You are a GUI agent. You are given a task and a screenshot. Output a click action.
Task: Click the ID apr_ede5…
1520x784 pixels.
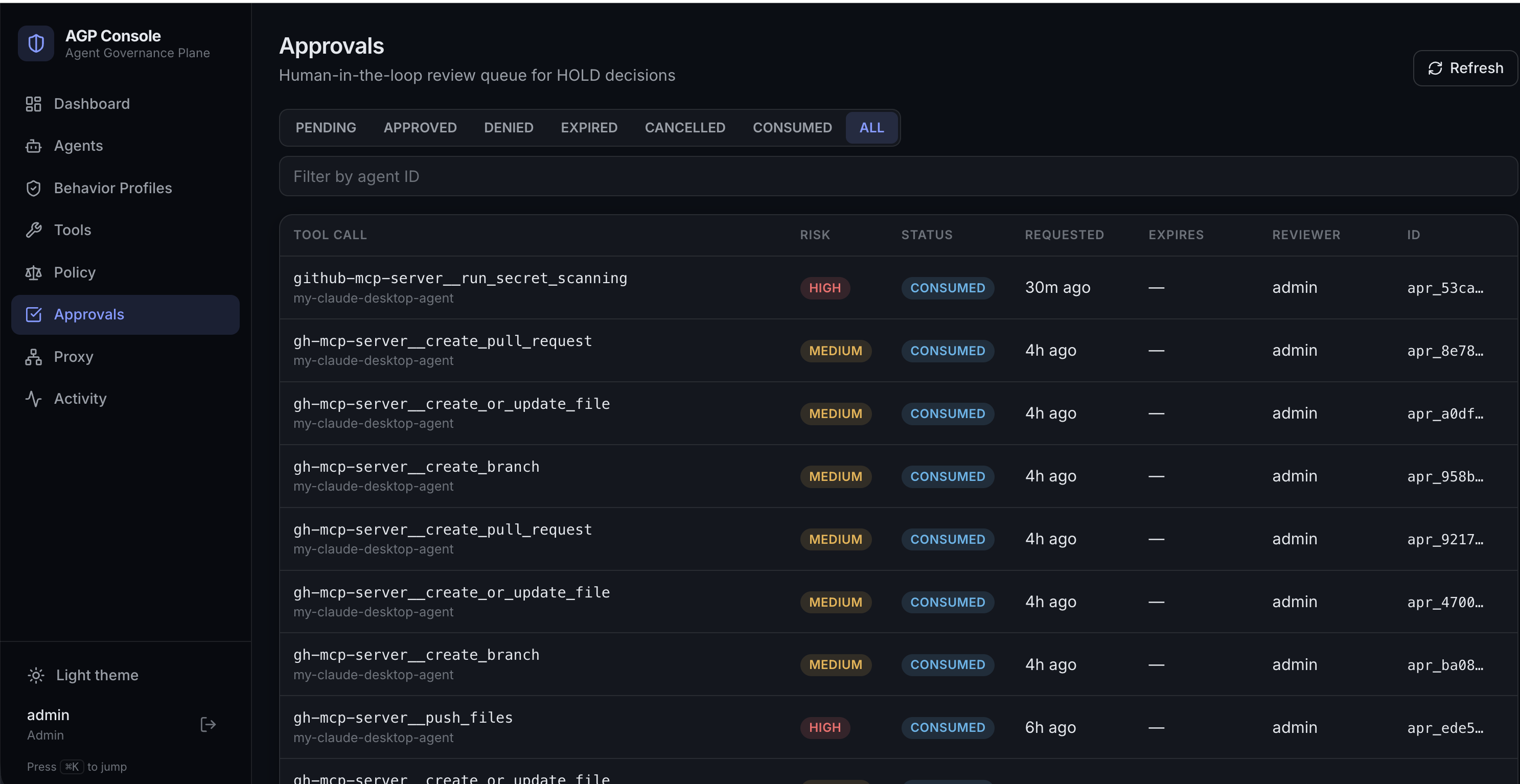click(x=1445, y=727)
